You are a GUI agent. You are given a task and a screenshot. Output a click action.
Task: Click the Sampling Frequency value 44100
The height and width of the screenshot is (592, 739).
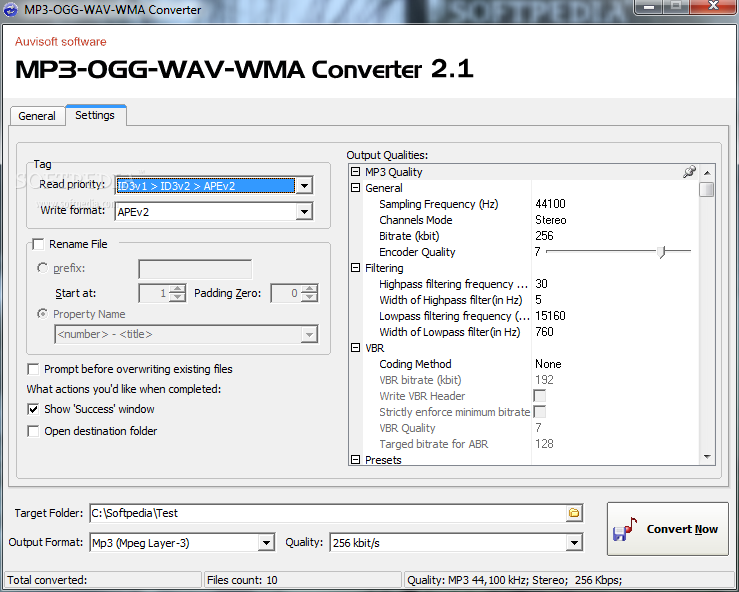pyautogui.click(x=550, y=204)
